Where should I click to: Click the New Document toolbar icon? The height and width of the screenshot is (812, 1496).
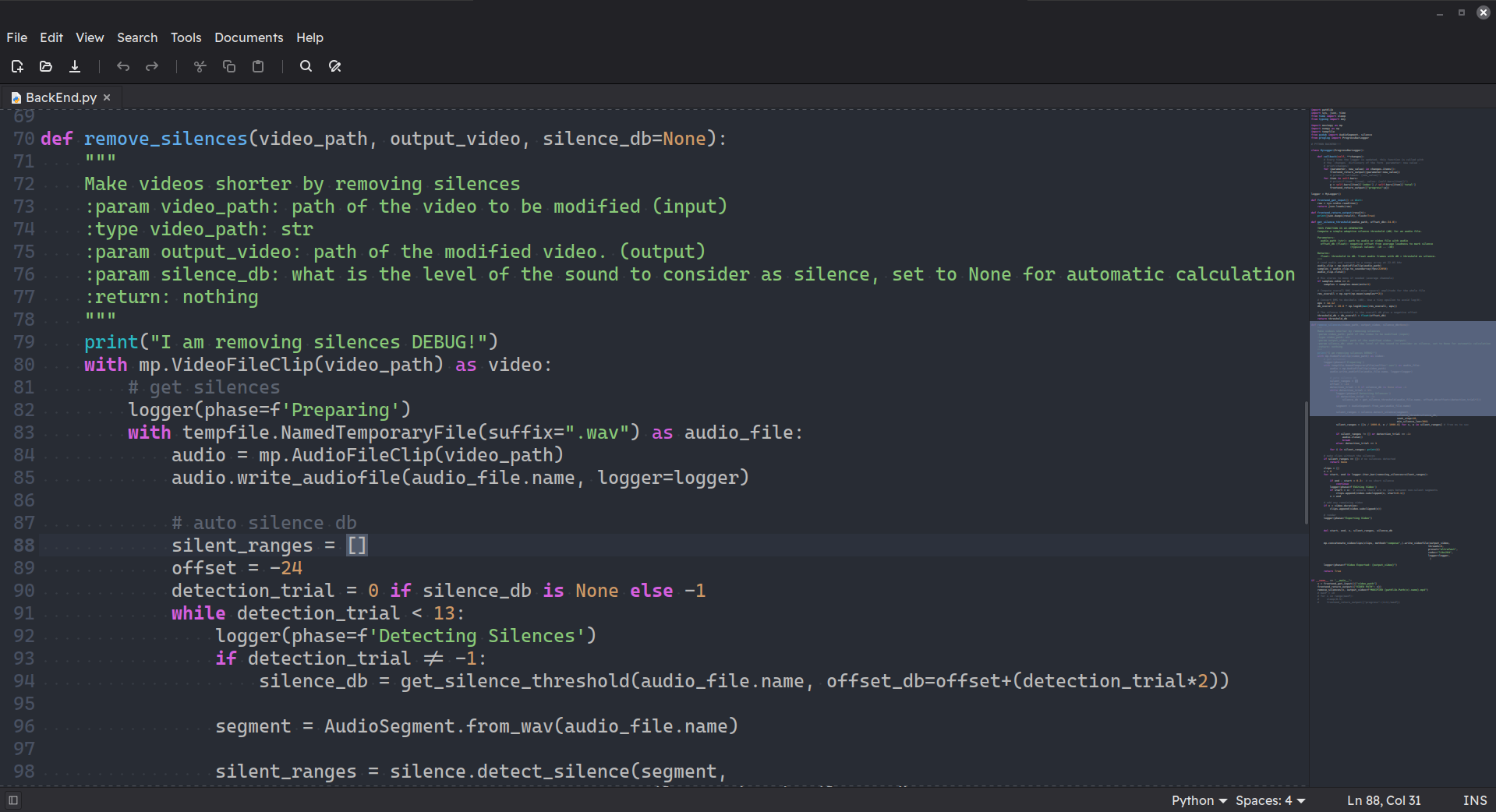(17, 66)
